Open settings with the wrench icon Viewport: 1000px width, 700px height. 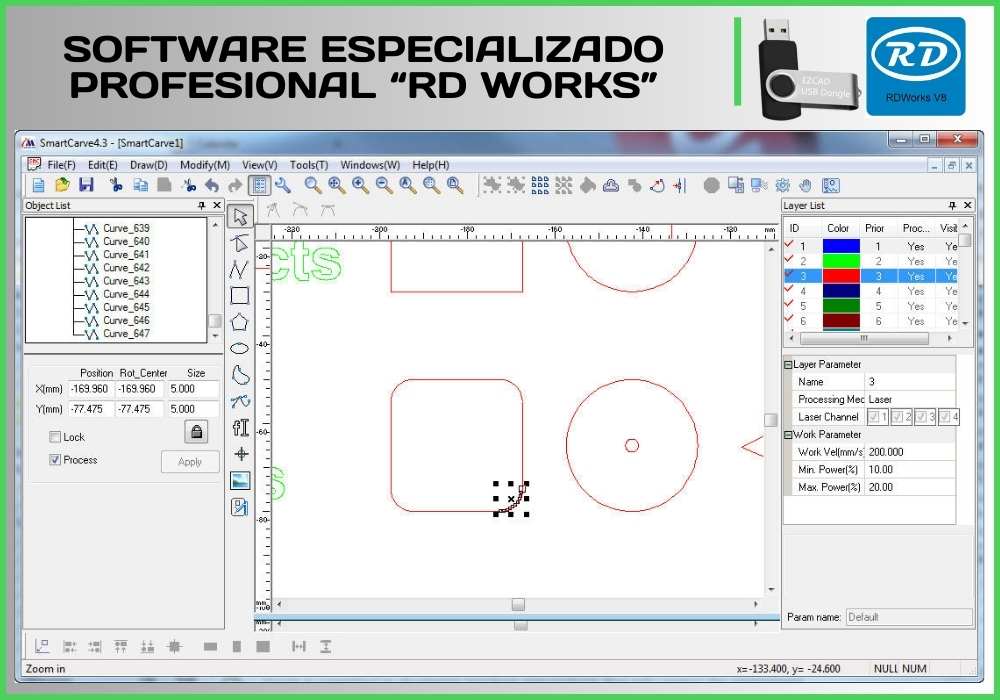(x=283, y=186)
